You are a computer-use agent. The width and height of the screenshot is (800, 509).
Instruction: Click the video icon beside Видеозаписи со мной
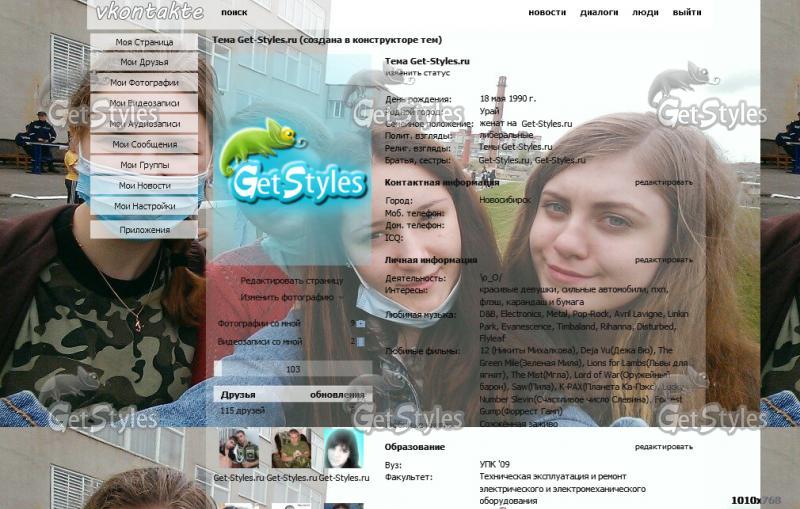pos(359,342)
